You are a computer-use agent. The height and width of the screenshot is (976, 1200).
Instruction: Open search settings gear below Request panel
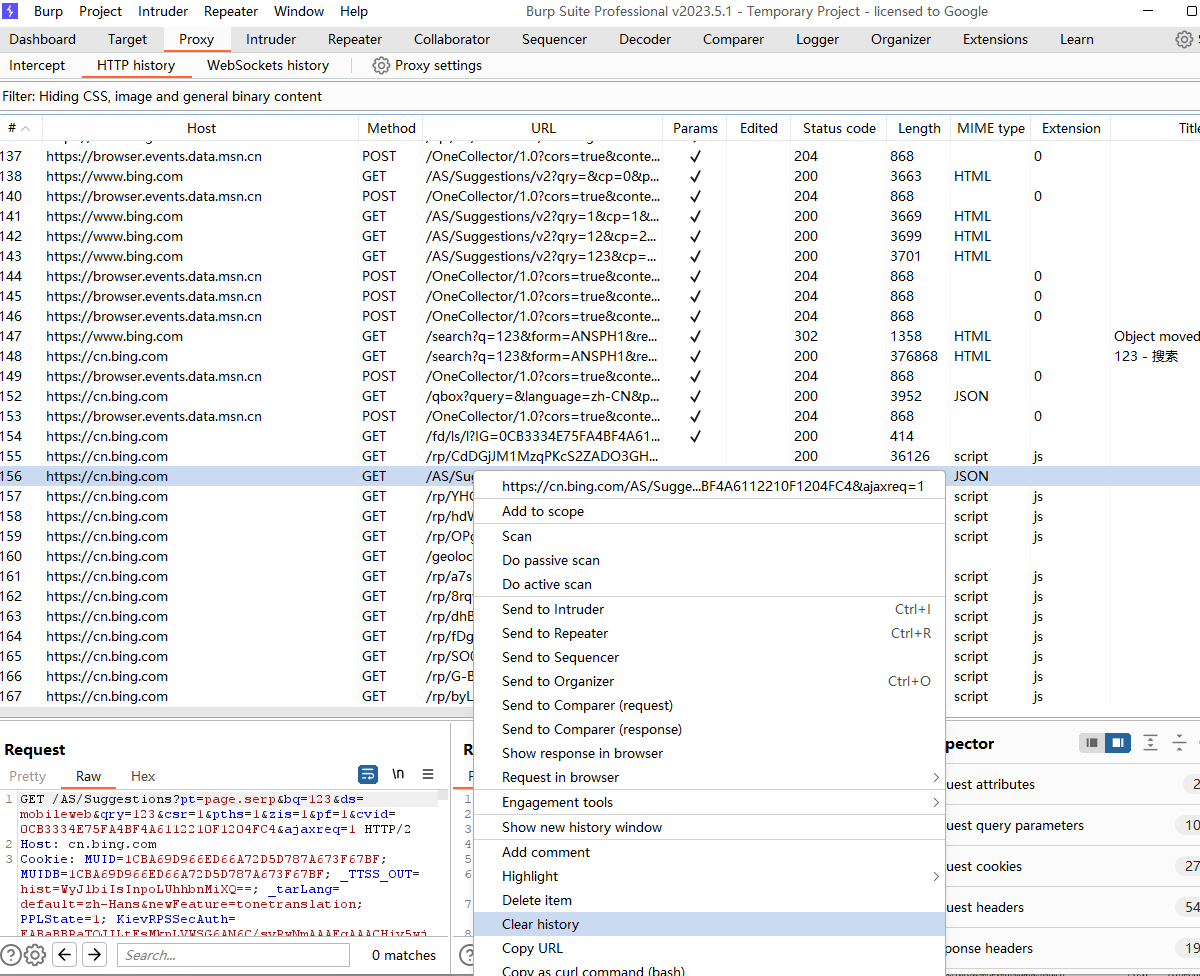click(x=35, y=955)
